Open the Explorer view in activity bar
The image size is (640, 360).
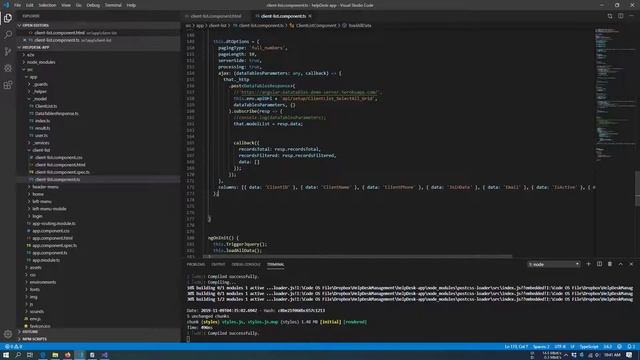(8, 18)
